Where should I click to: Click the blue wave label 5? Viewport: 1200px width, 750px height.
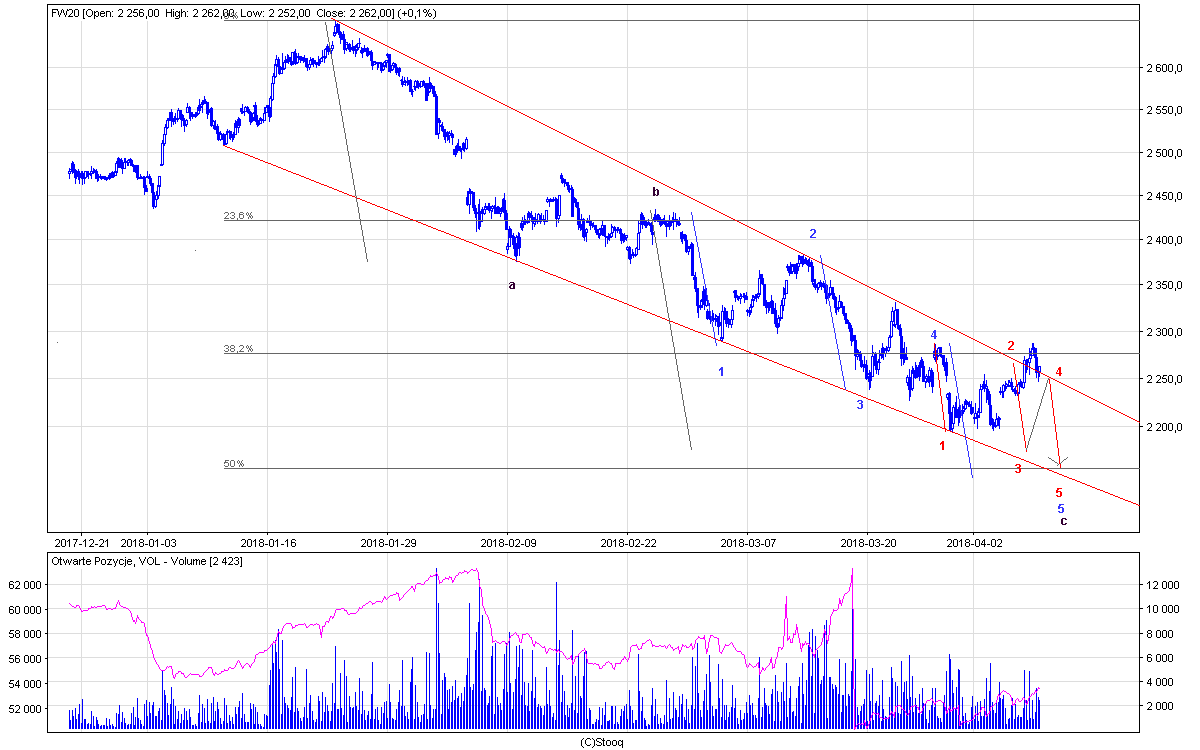(1061, 508)
